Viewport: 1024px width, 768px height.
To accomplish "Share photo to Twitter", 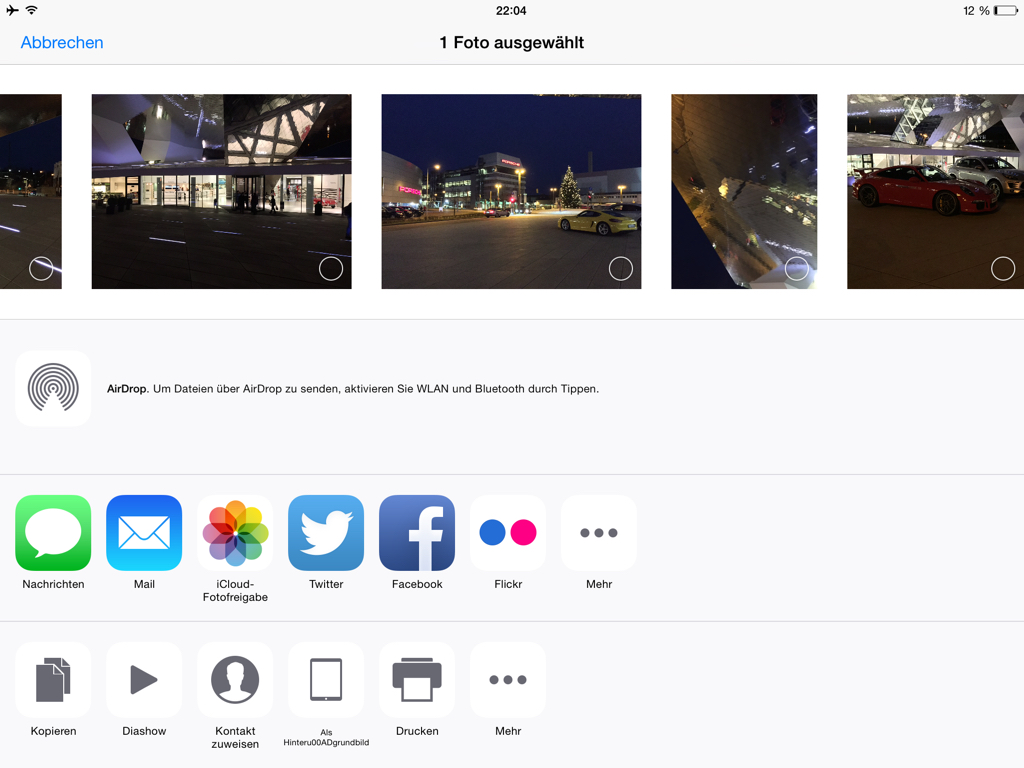I will point(326,533).
